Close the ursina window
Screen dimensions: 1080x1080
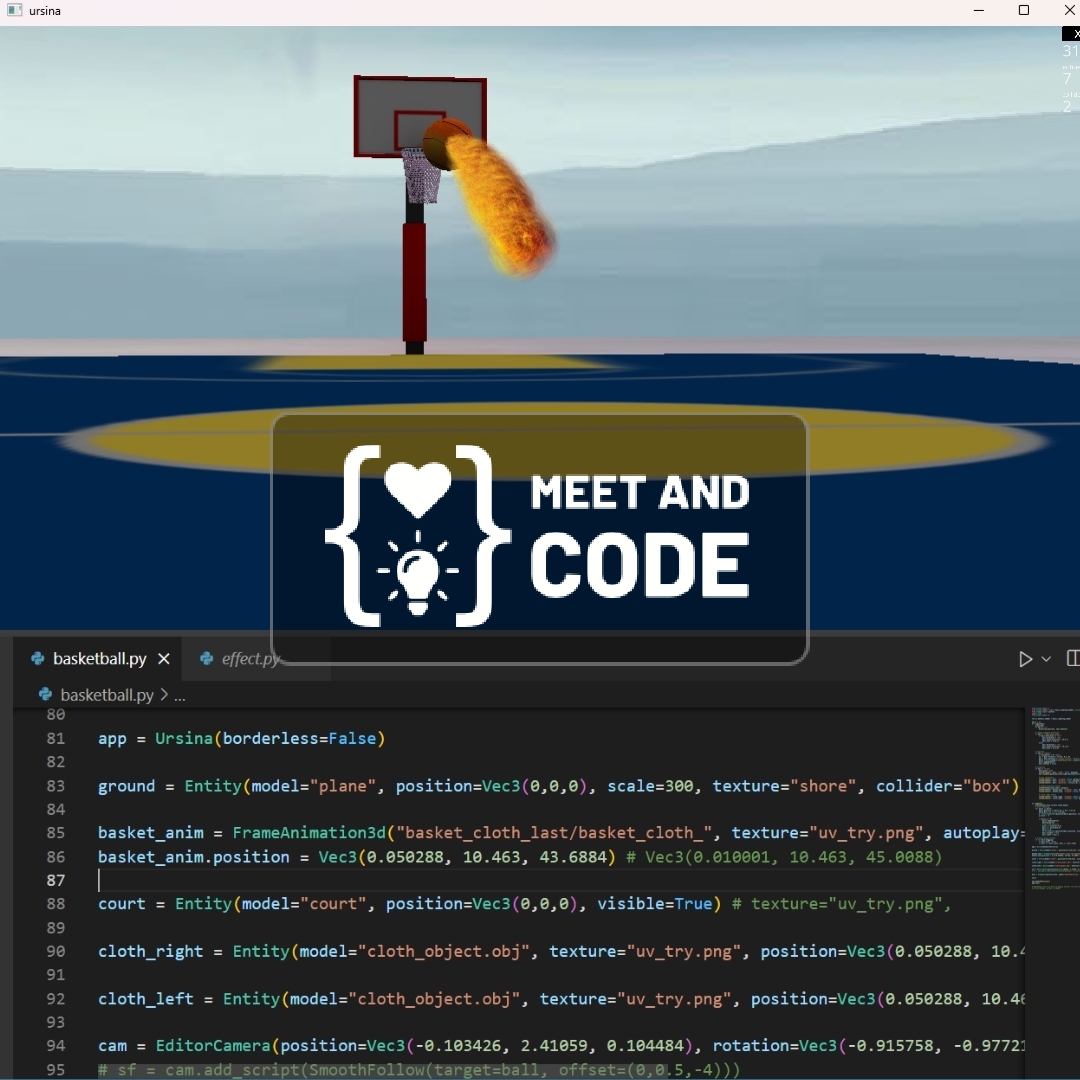(x=1069, y=10)
